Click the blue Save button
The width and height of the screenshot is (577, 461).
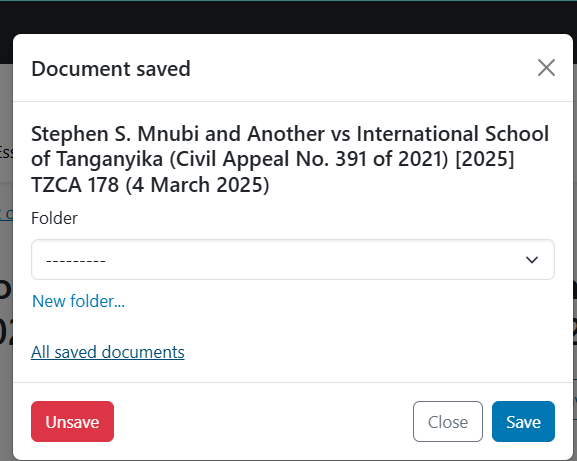coord(523,422)
